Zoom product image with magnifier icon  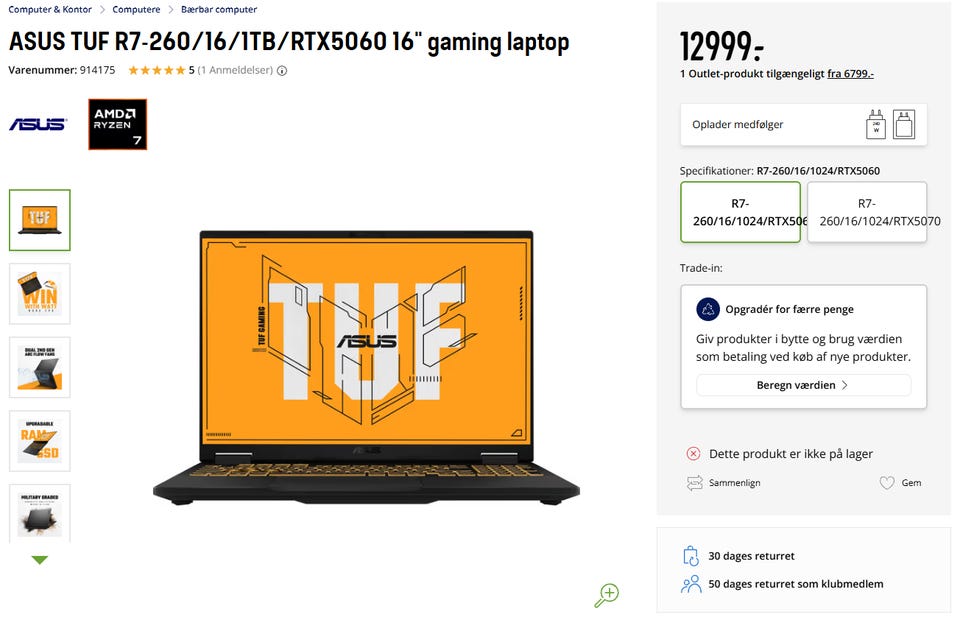pyautogui.click(x=607, y=595)
